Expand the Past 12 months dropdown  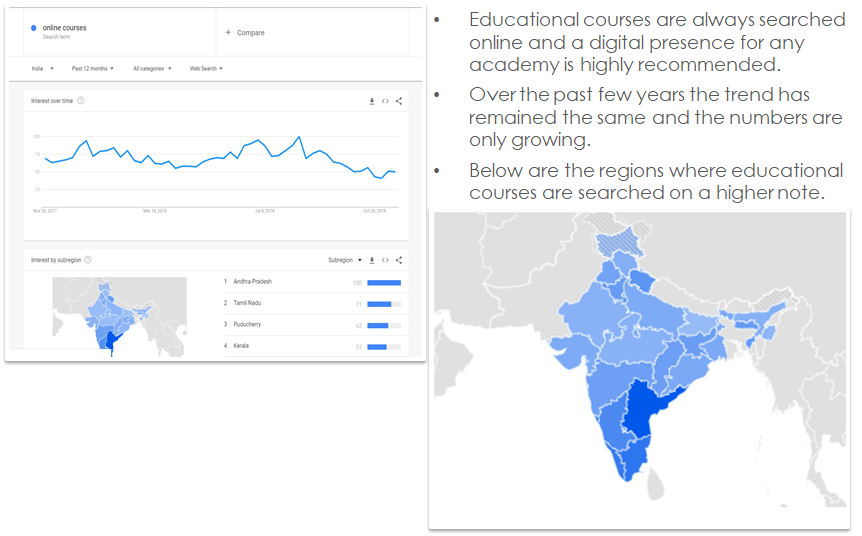pos(92,69)
